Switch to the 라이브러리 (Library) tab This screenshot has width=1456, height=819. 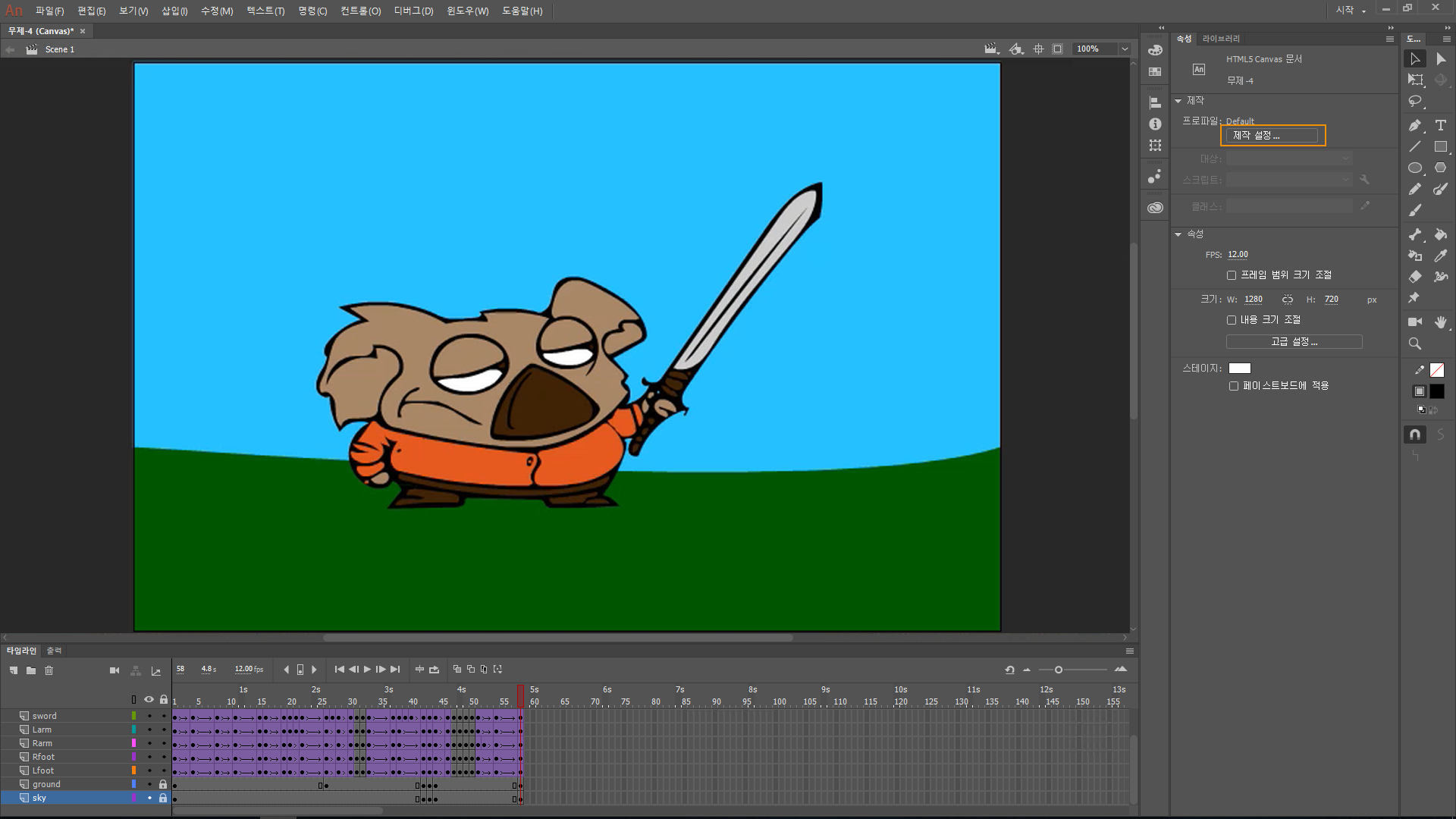tap(1221, 39)
